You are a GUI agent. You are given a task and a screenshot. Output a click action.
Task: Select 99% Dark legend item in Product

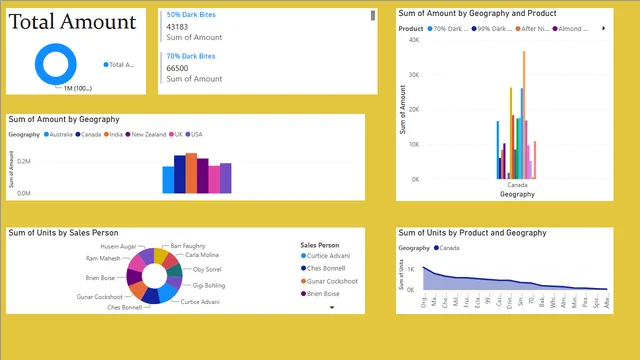point(491,29)
